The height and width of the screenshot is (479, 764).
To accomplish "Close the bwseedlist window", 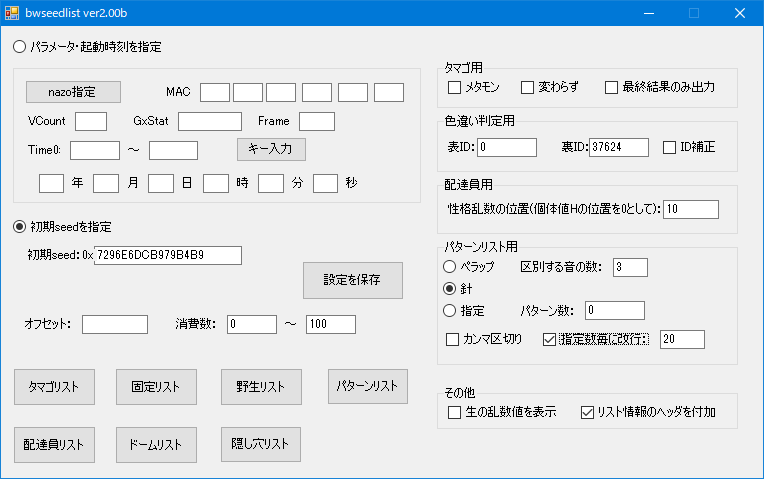I will click(740, 13).
